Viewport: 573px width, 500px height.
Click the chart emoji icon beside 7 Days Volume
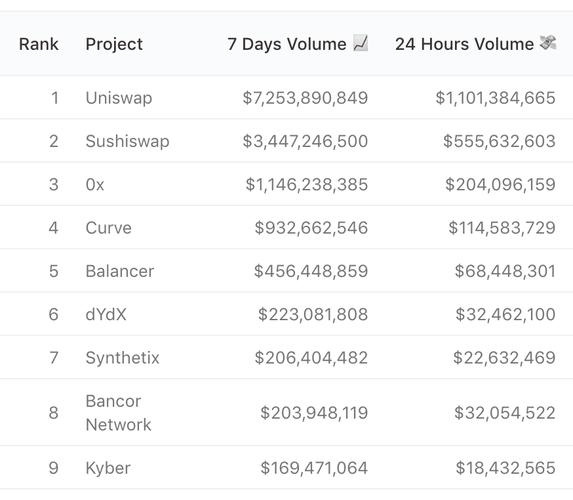pos(360,43)
